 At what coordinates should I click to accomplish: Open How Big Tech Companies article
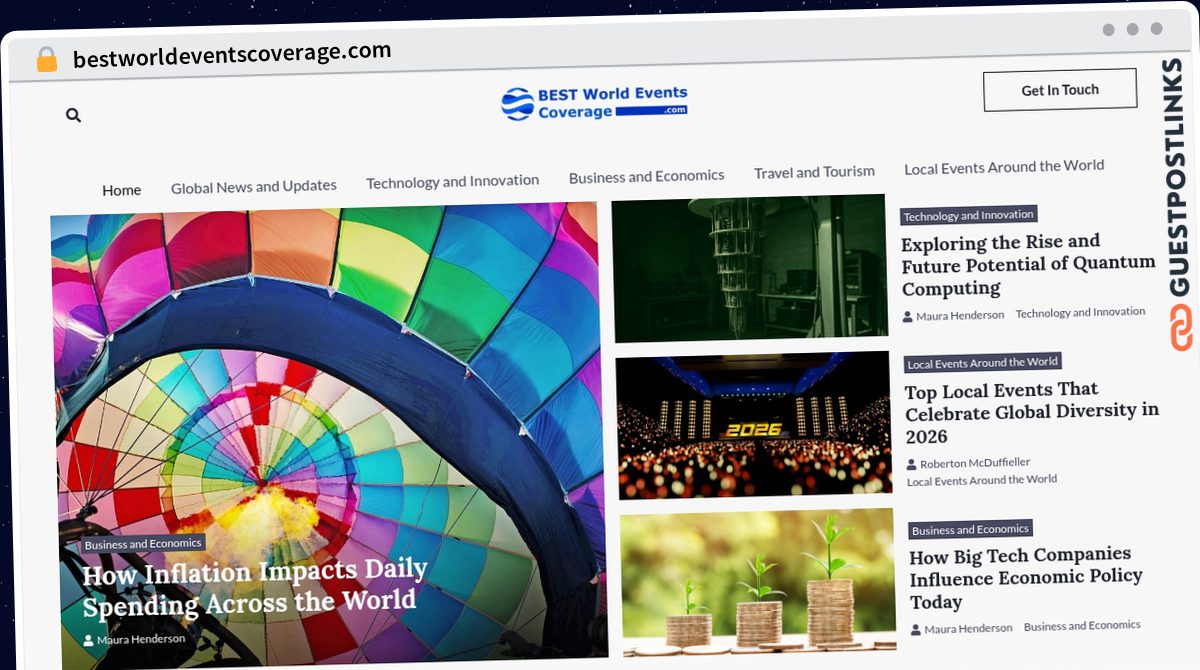coord(1025,578)
